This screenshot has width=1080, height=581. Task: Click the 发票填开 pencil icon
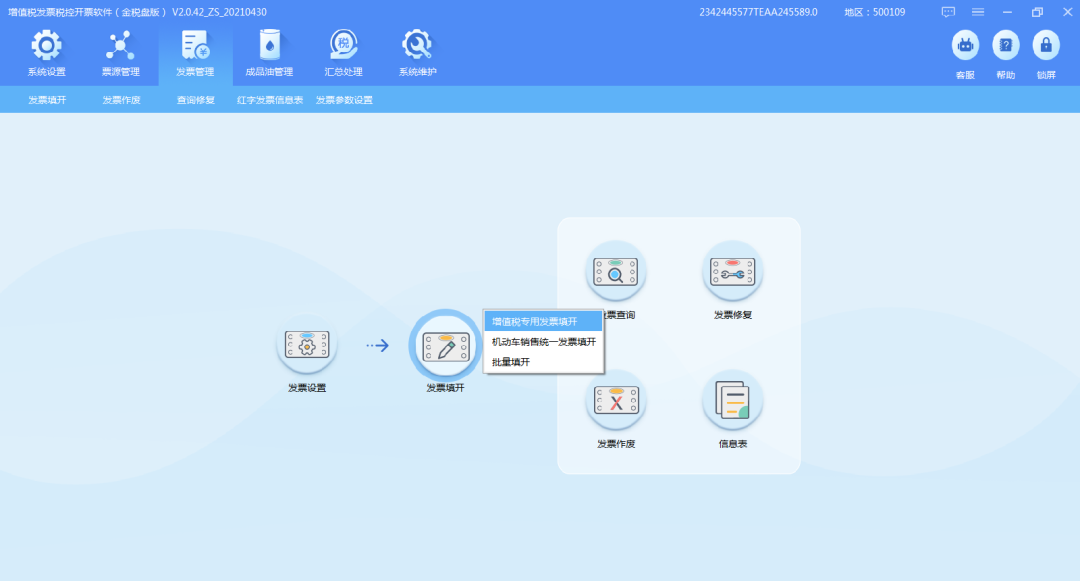tap(444, 344)
